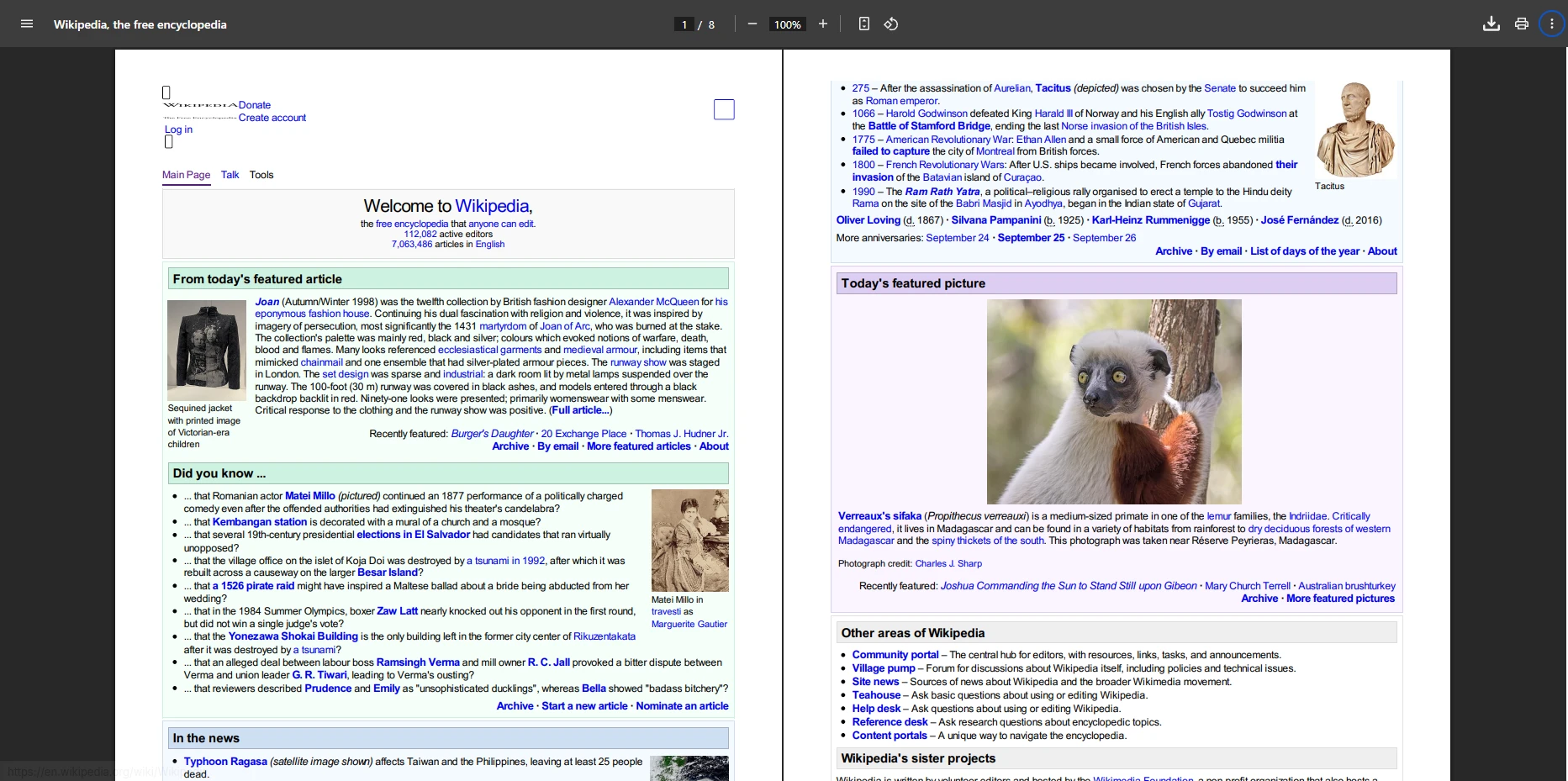Click the Donate link
The width and height of the screenshot is (1568, 781).
255,105
